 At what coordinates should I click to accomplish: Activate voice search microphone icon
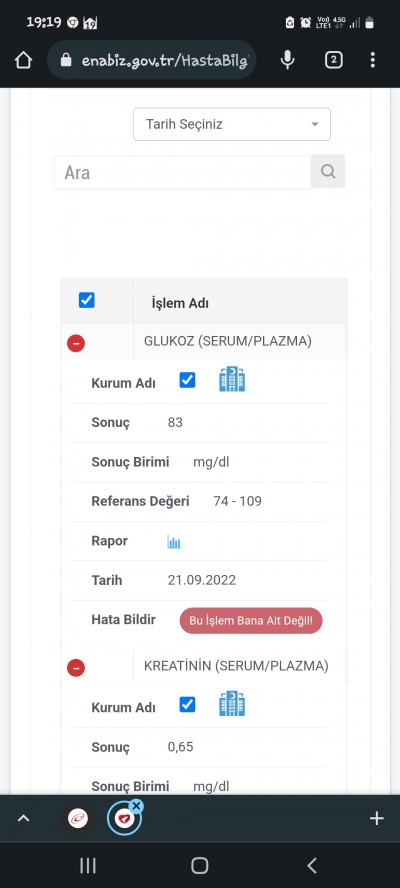click(x=288, y=60)
